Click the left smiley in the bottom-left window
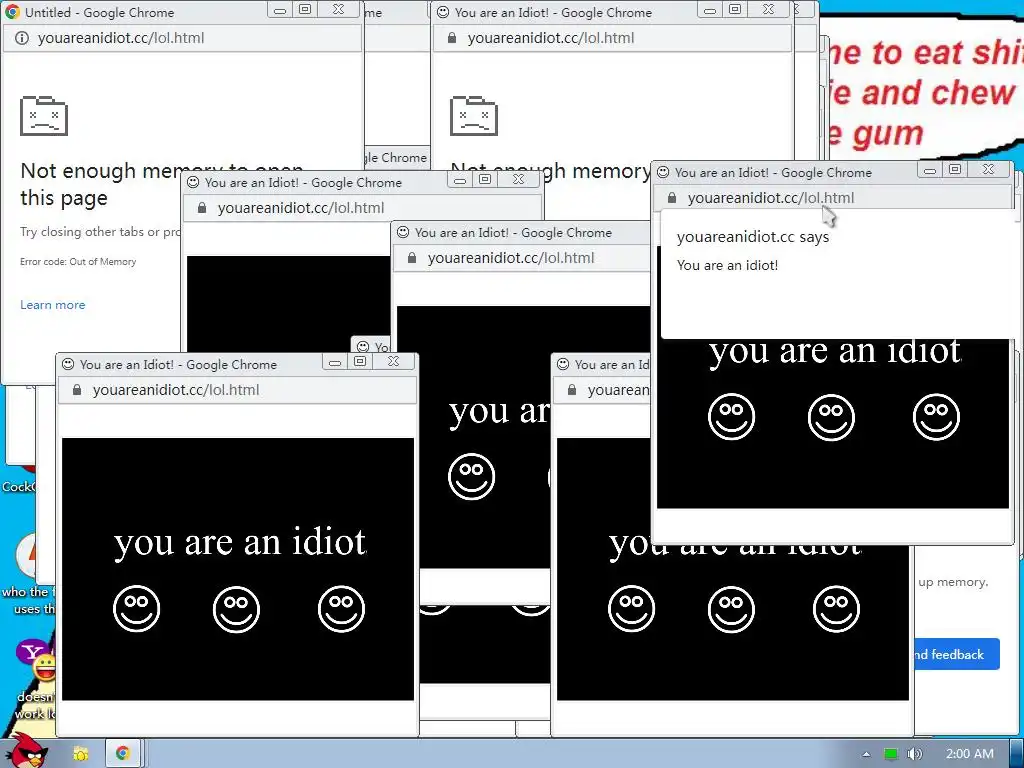 136,609
